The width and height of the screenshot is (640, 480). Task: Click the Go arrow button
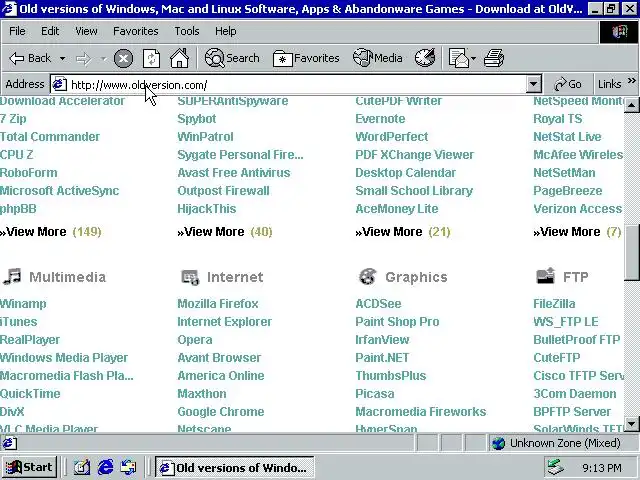568,84
